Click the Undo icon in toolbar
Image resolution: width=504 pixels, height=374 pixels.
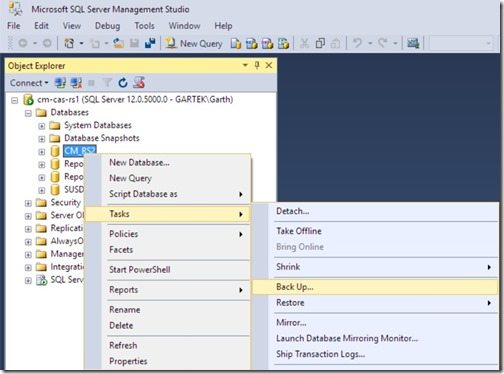click(x=357, y=43)
